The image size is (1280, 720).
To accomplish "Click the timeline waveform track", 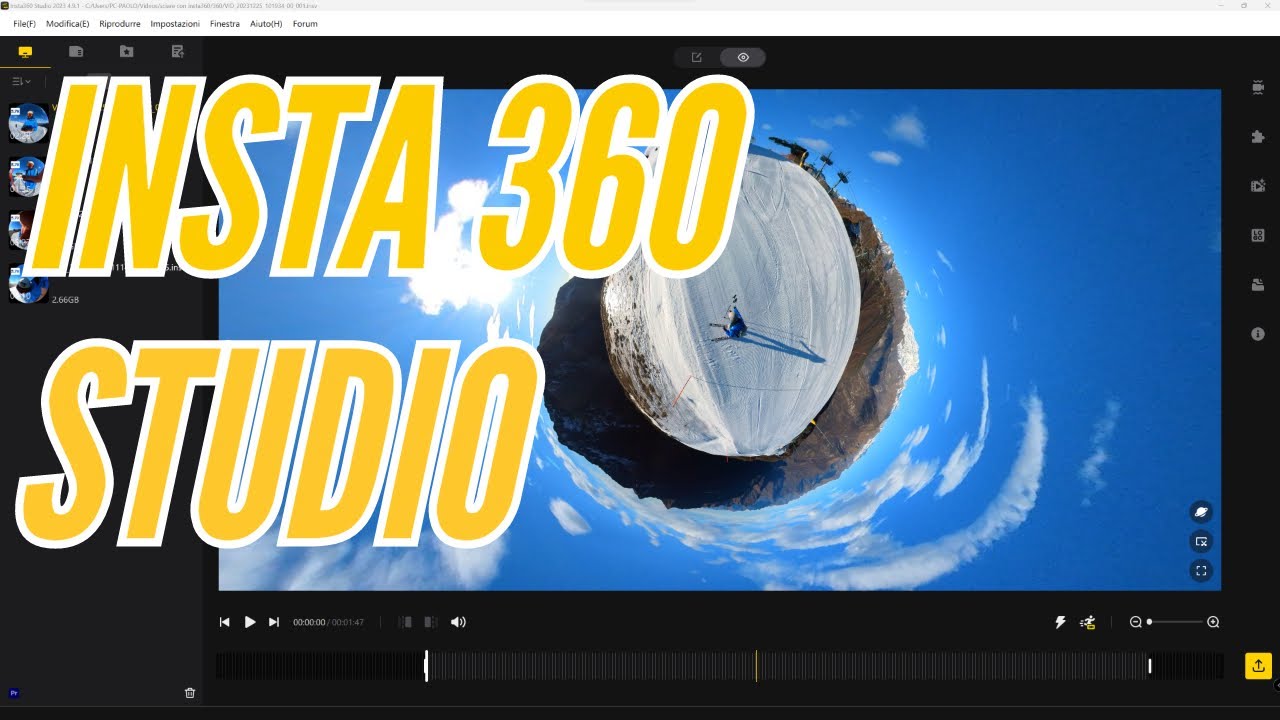I will 720,666.
